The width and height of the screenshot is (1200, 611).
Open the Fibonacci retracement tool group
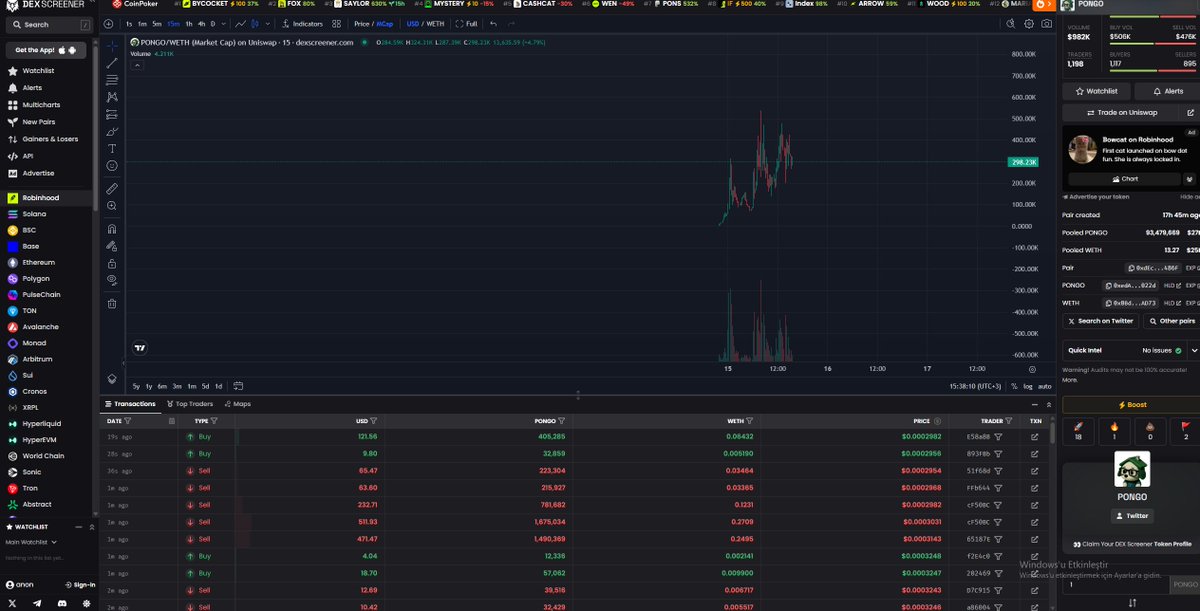tap(112, 80)
